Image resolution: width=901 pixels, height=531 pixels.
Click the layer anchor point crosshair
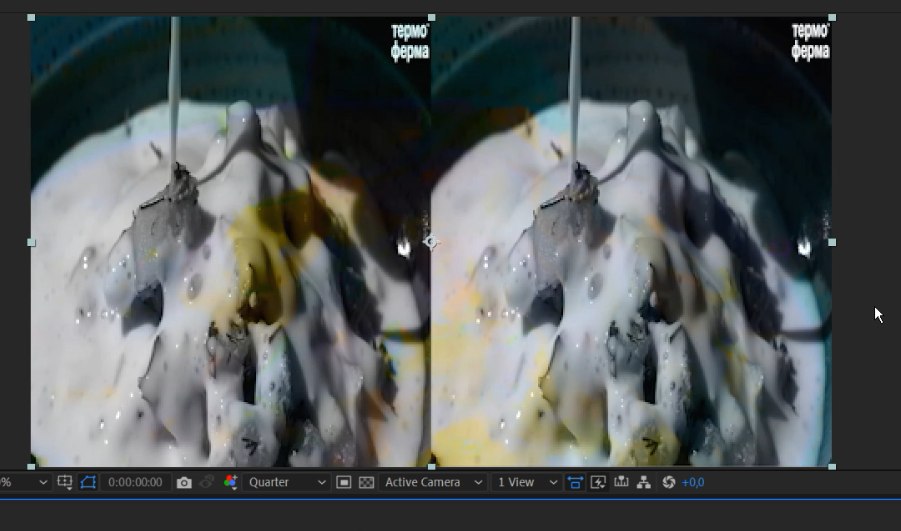(x=431, y=243)
